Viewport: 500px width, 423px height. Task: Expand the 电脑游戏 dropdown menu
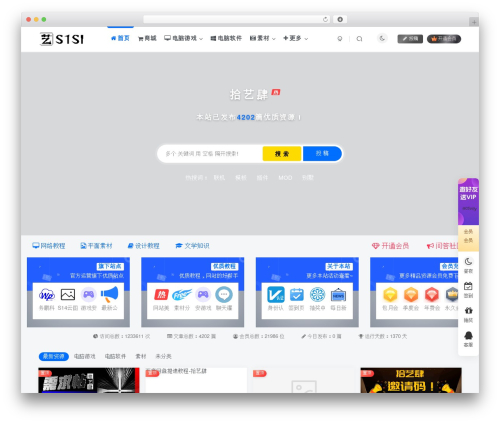[183, 38]
